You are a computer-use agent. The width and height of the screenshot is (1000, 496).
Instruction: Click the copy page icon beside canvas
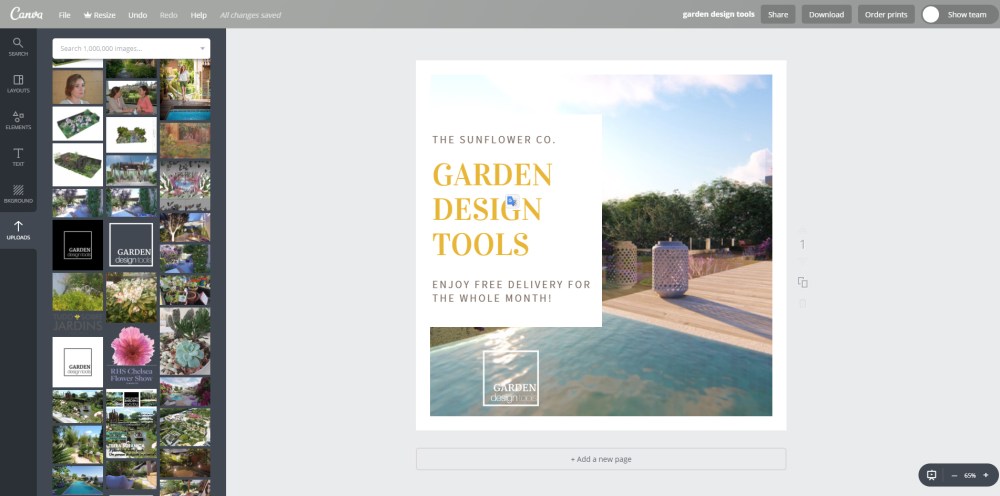coord(802,282)
